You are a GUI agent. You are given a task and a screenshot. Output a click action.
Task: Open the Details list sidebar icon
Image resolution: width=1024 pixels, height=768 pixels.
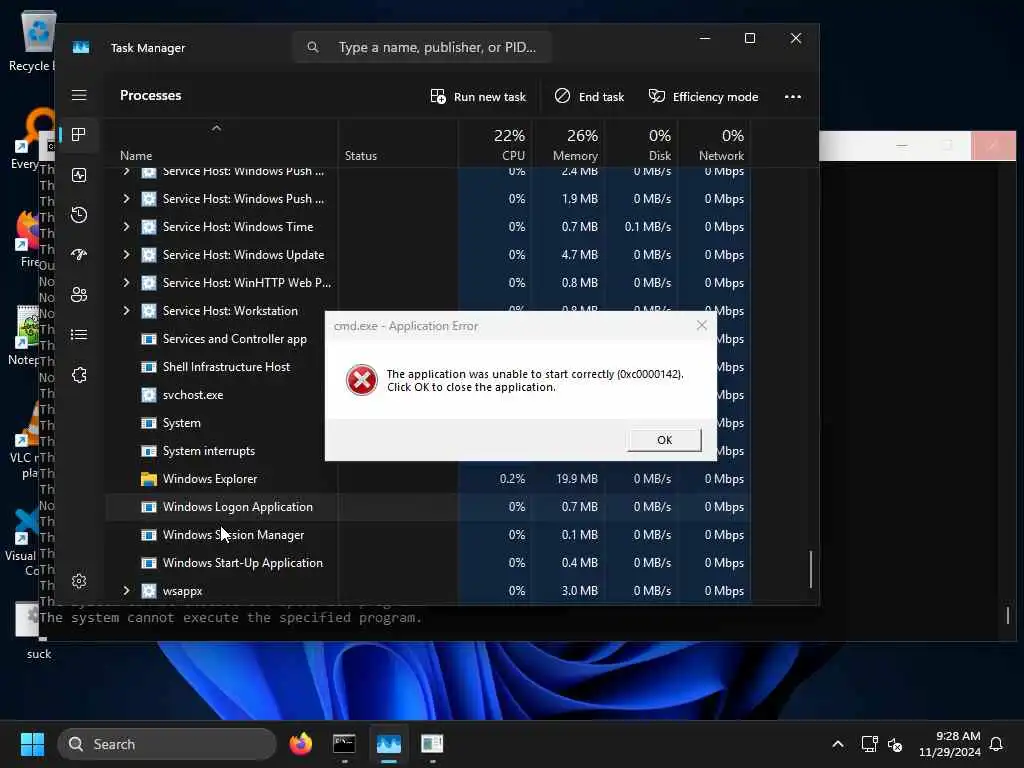pyautogui.click(x=79, y=334)
